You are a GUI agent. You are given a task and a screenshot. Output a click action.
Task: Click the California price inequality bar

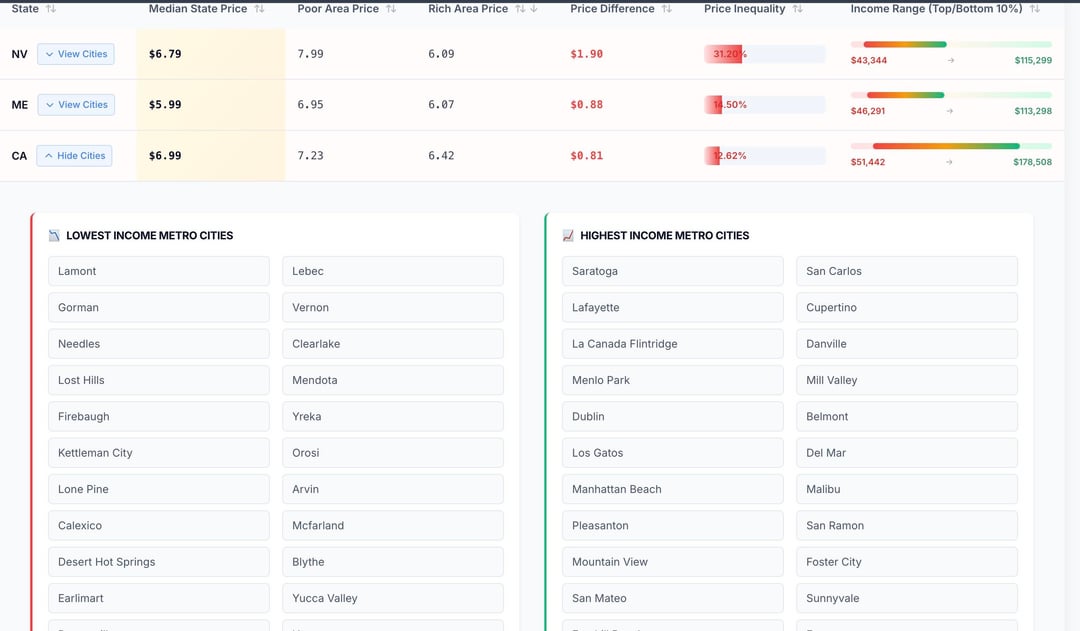tap(764, 156)
